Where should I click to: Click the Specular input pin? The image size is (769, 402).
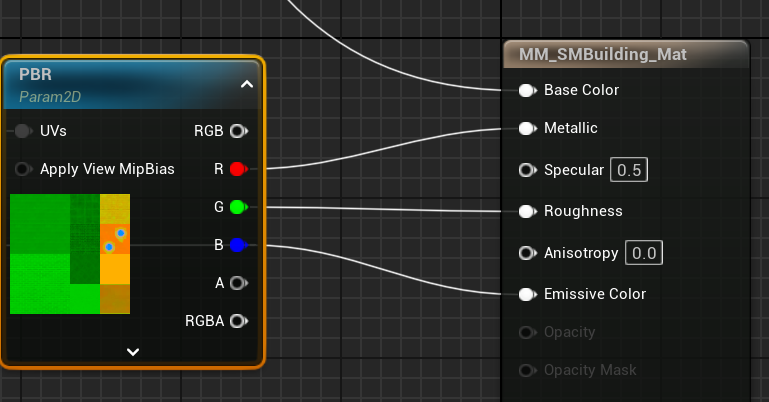pos(528,170)
